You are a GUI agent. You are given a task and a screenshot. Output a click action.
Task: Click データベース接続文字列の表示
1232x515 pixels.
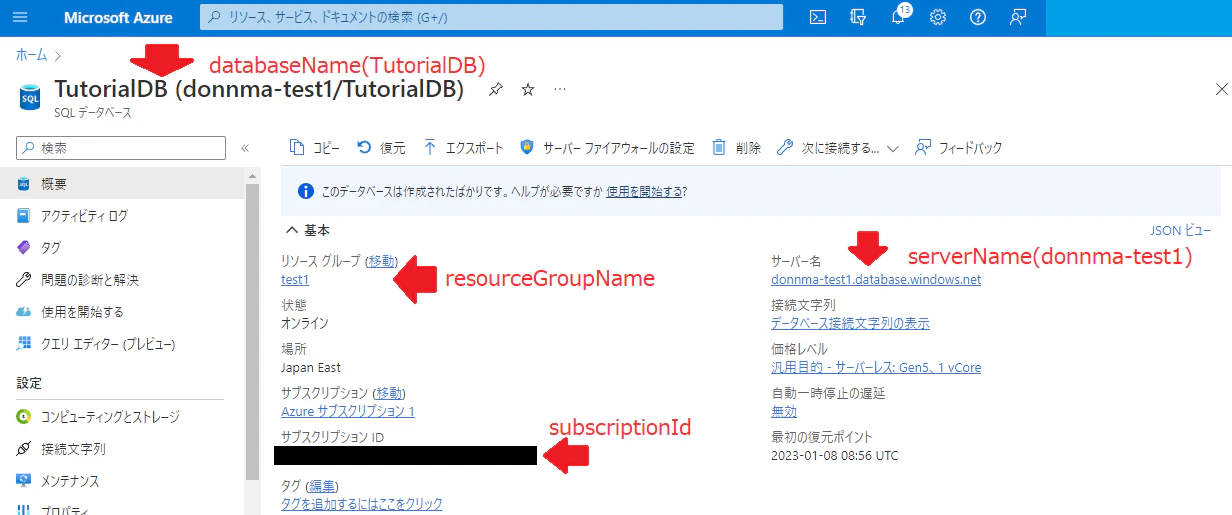pyautogui.click(x=850, y=323)
